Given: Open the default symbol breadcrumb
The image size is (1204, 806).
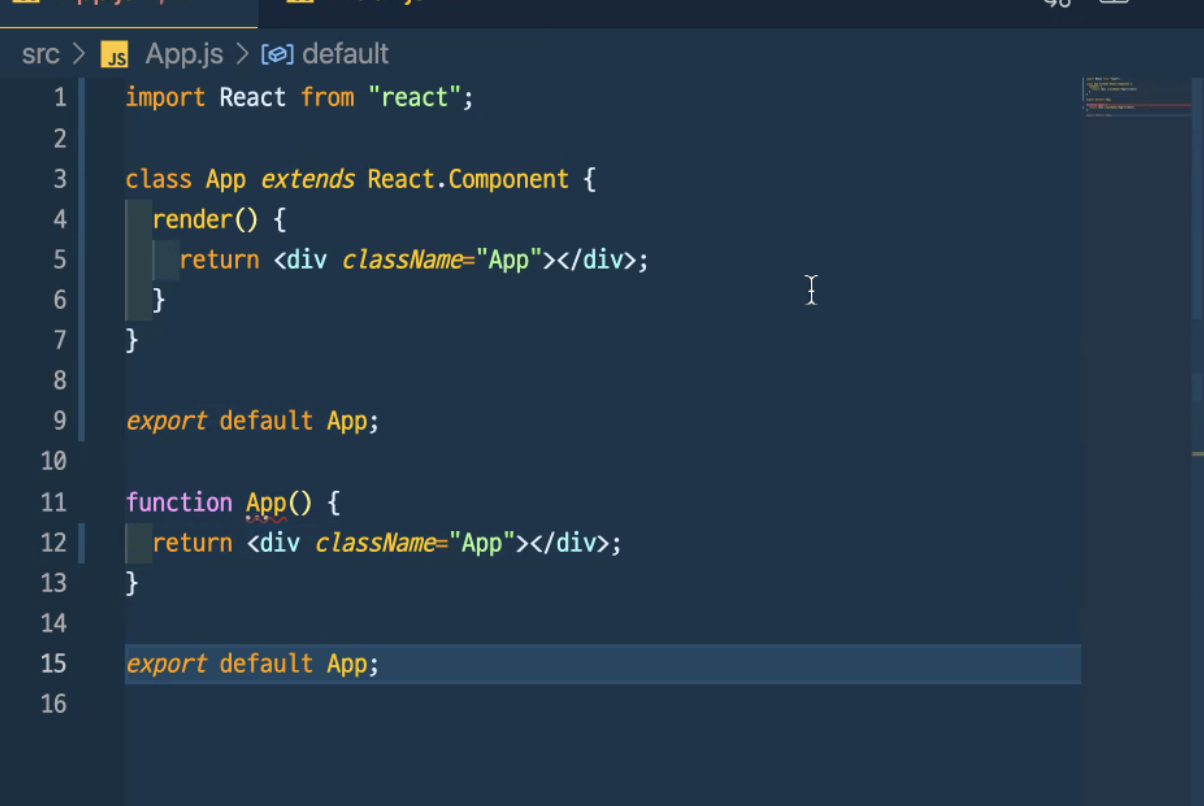Looking at the screenshot, I should point(345,54).
